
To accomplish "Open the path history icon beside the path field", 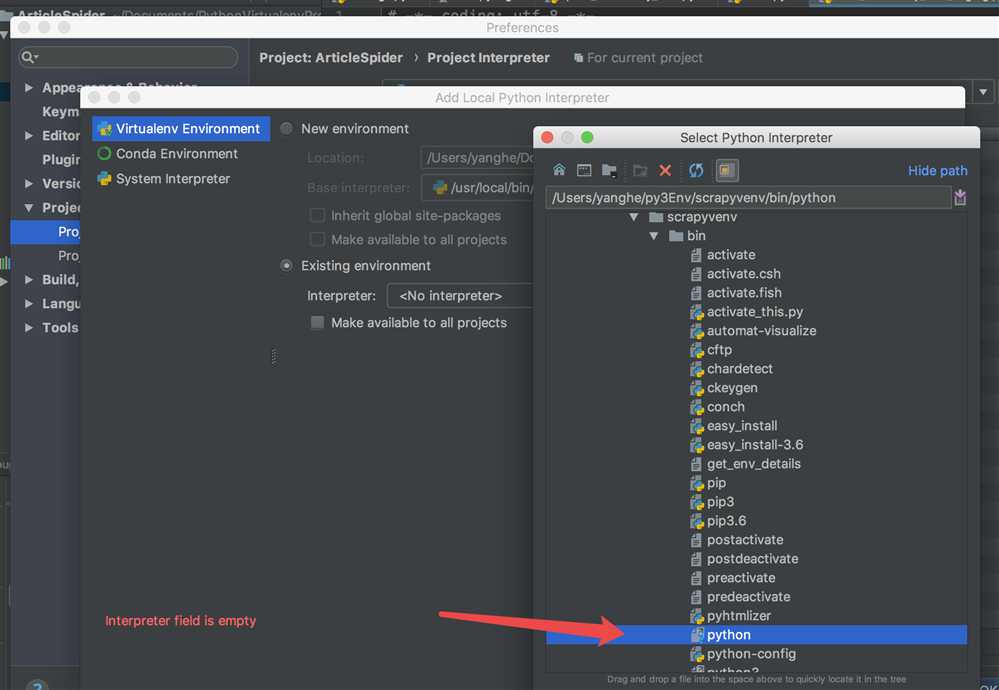I will 960,198.
